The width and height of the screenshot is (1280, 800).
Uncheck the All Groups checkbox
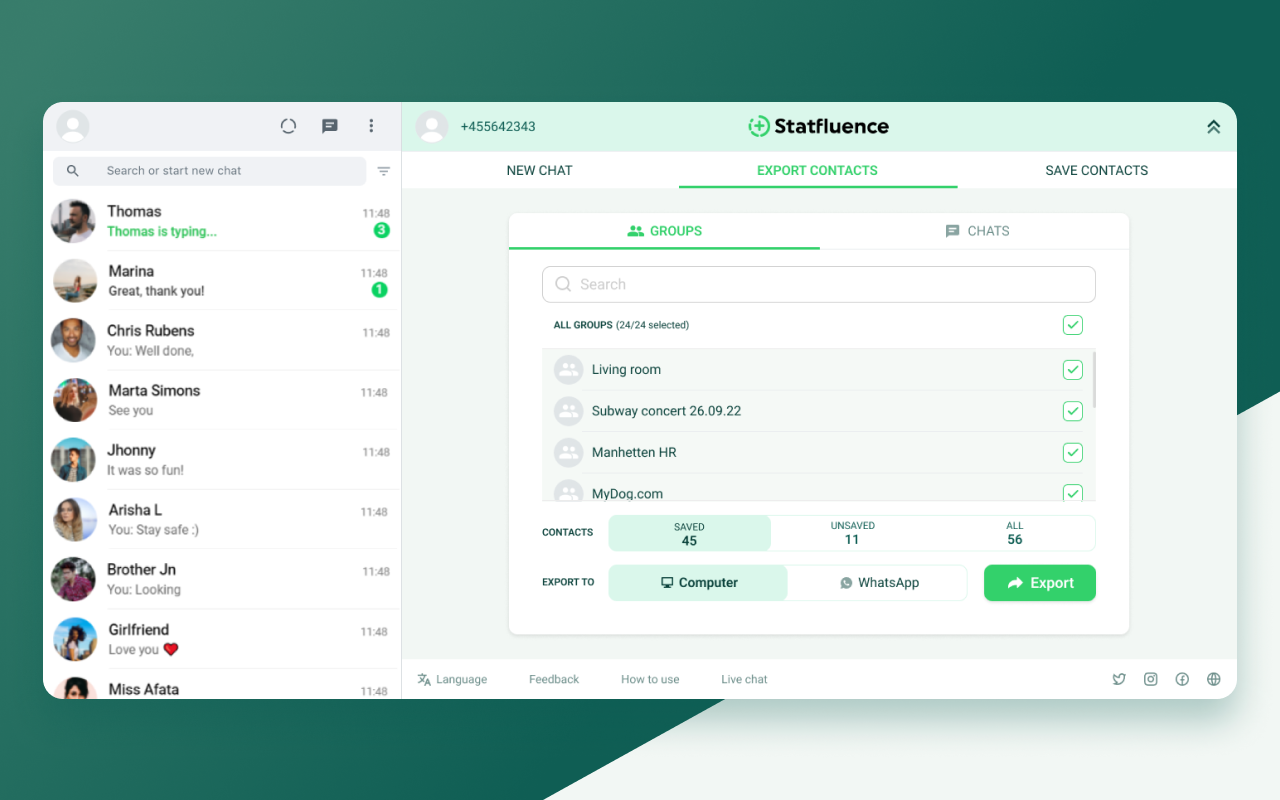tap(1072, 325)
